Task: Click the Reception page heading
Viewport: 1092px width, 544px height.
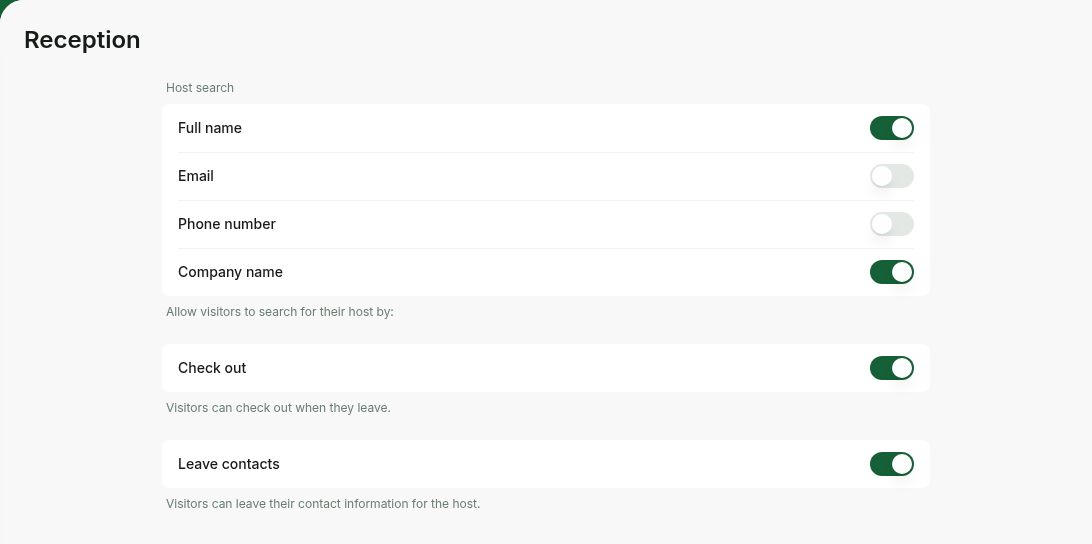Action: point(82,40)
